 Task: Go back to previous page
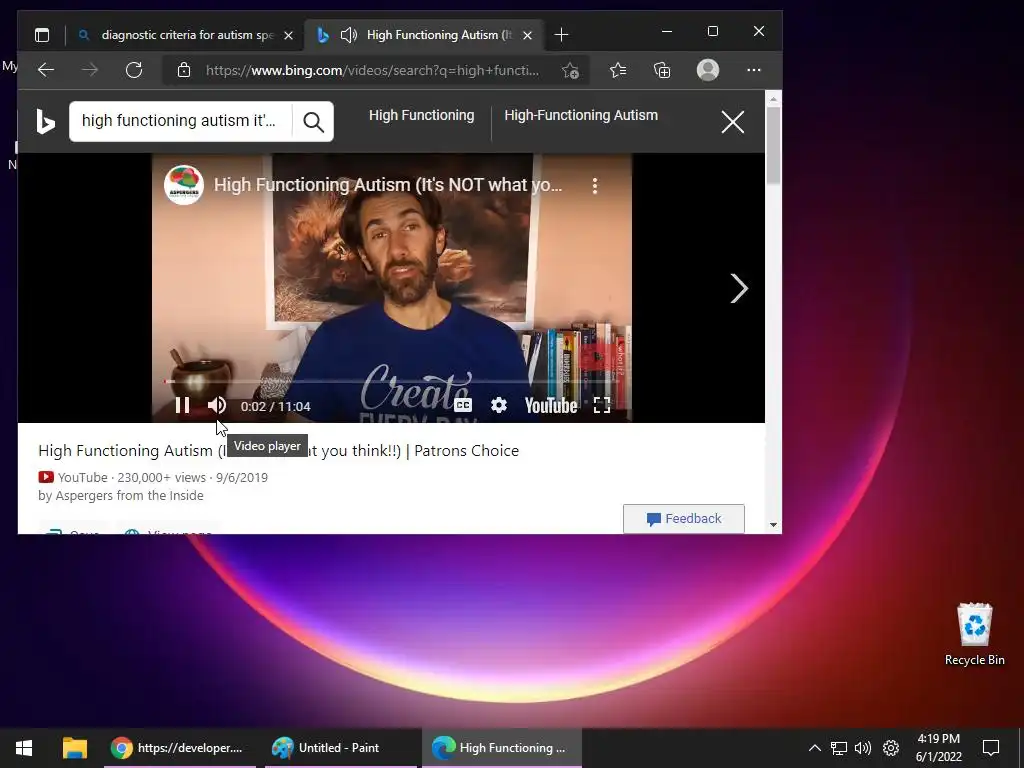(x=46, y=70)
